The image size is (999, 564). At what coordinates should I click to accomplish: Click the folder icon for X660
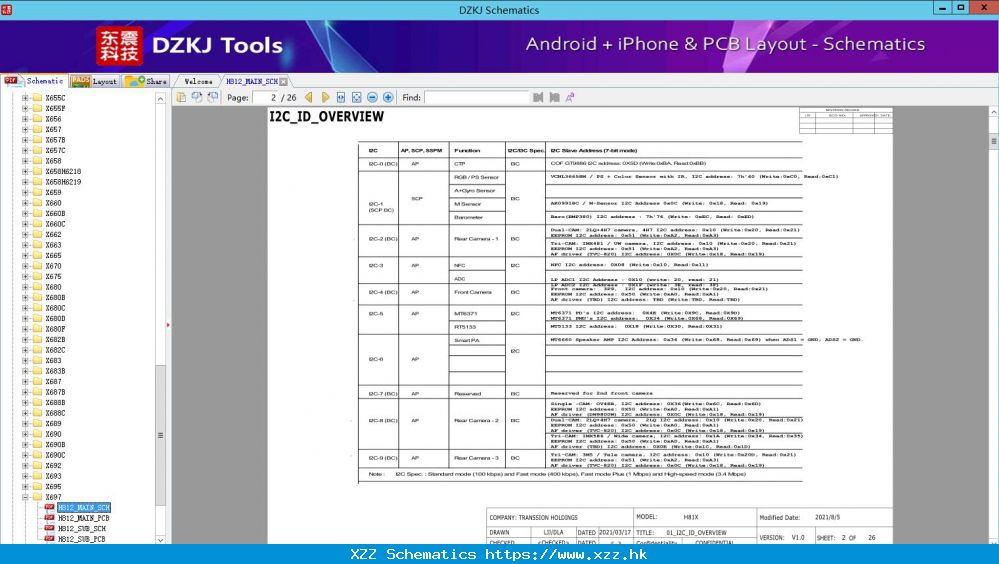tap(38, 203)
